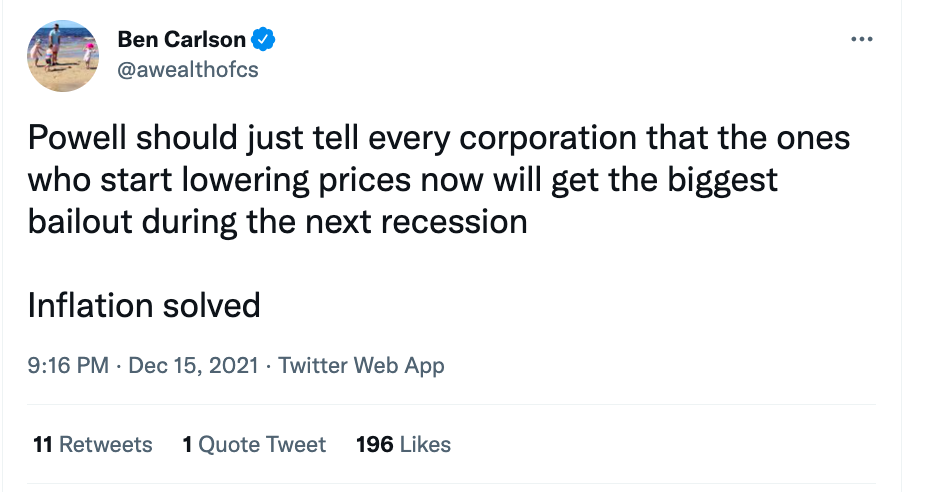Image resolution: width=925 pixels, height=492 pixels.
Task: View the 11 Retweets list
Action: pos(93,444)
